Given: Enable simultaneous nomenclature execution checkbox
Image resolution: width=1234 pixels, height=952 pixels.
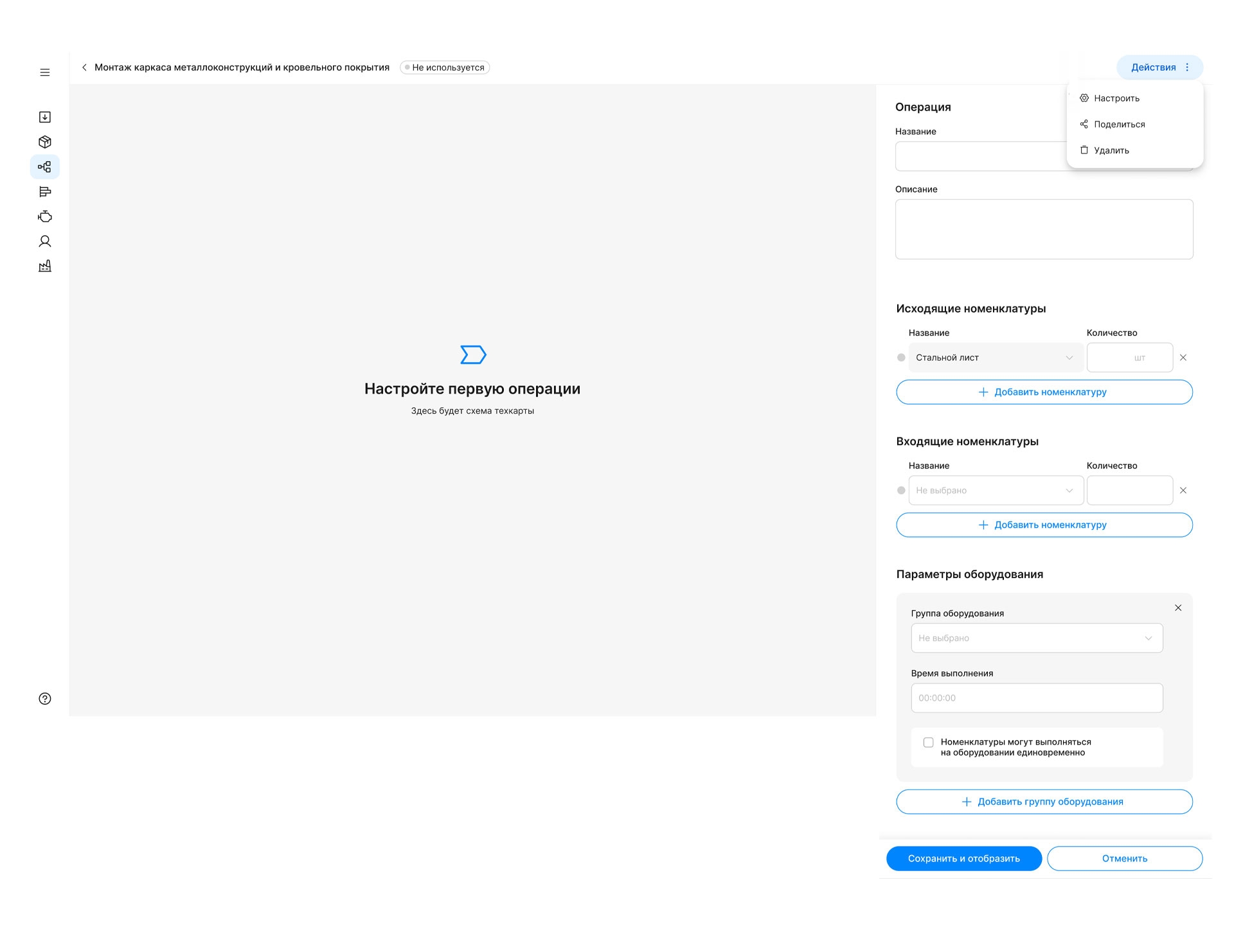Looking at the screenshot, I should point(928,743).
